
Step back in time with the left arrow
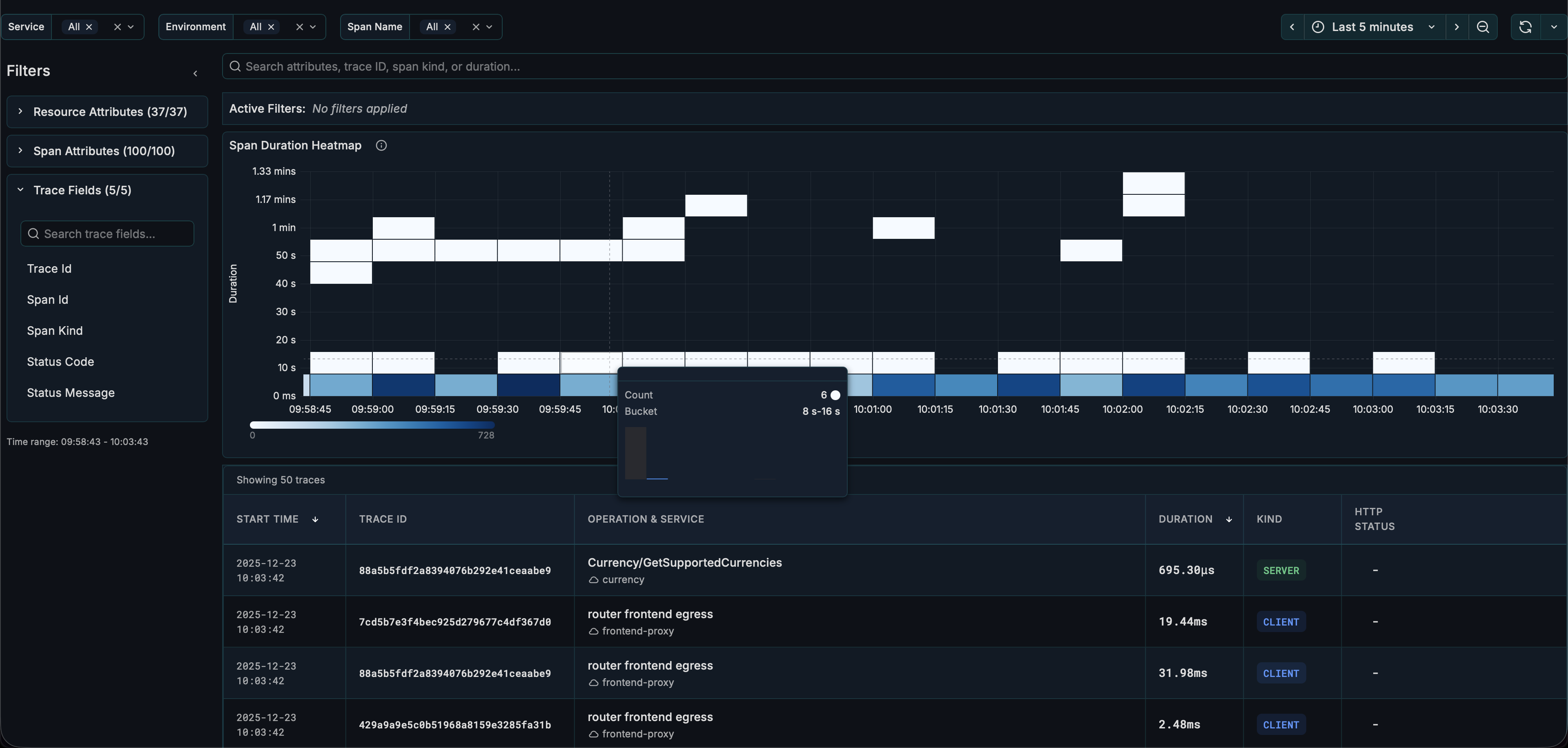[x=1292, y=27]
